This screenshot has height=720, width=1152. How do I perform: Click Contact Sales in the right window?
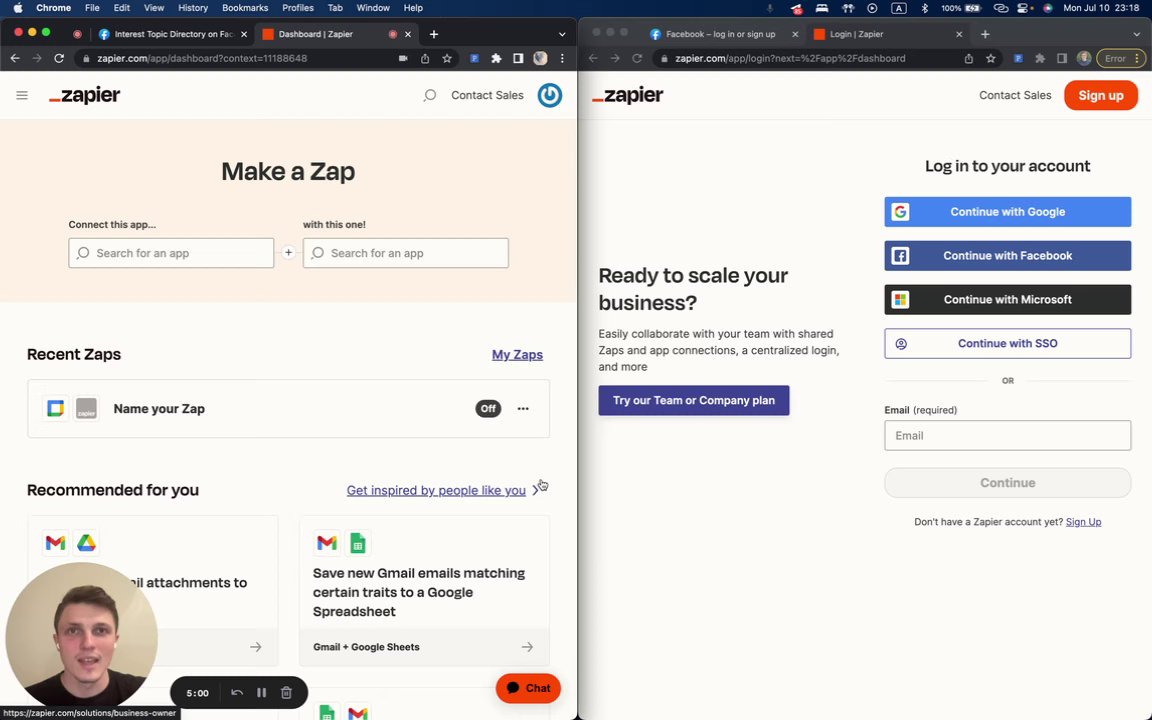click(1015, 96)
